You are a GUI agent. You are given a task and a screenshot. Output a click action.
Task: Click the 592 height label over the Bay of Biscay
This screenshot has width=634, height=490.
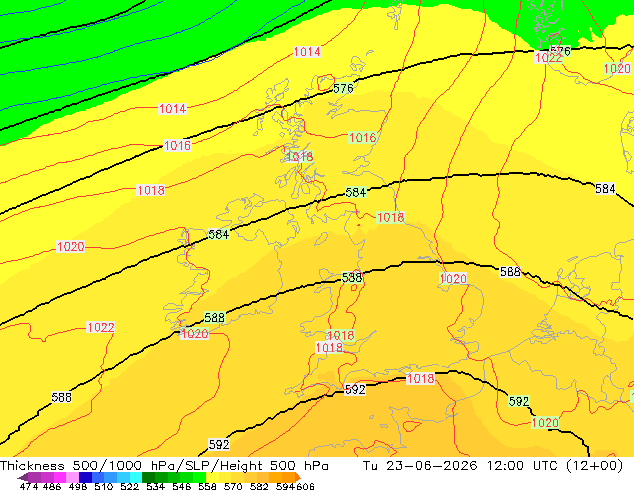219,444
